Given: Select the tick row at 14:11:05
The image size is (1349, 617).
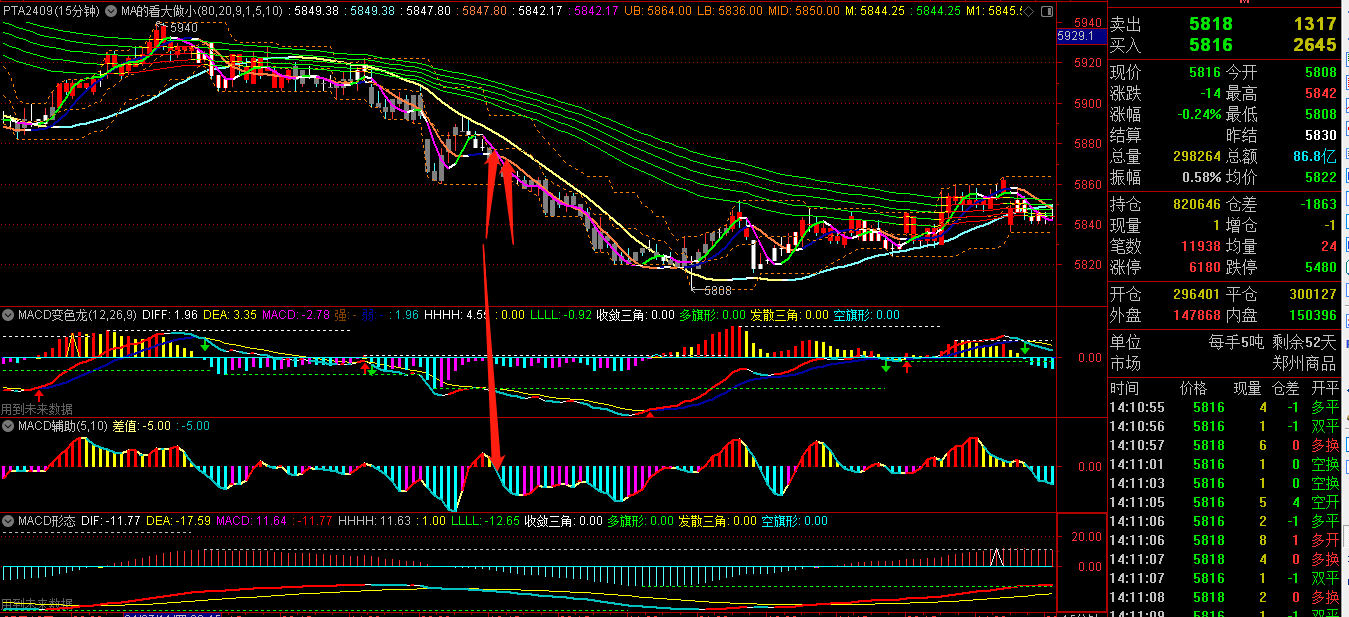Looking at the screenshot, I should coord(1227,502).
